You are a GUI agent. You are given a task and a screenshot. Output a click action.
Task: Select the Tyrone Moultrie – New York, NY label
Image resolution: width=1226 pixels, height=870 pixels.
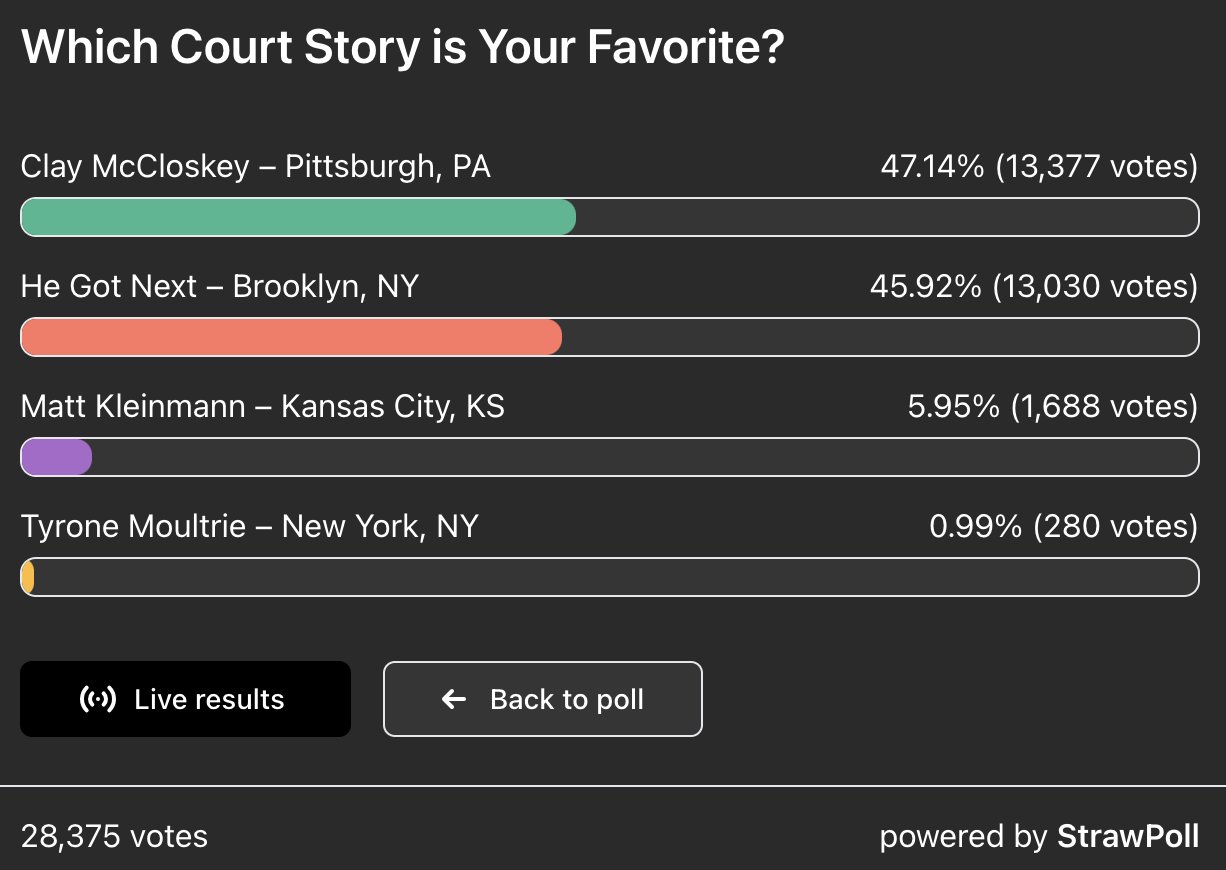pyautogui.click(x=250, y=526)
